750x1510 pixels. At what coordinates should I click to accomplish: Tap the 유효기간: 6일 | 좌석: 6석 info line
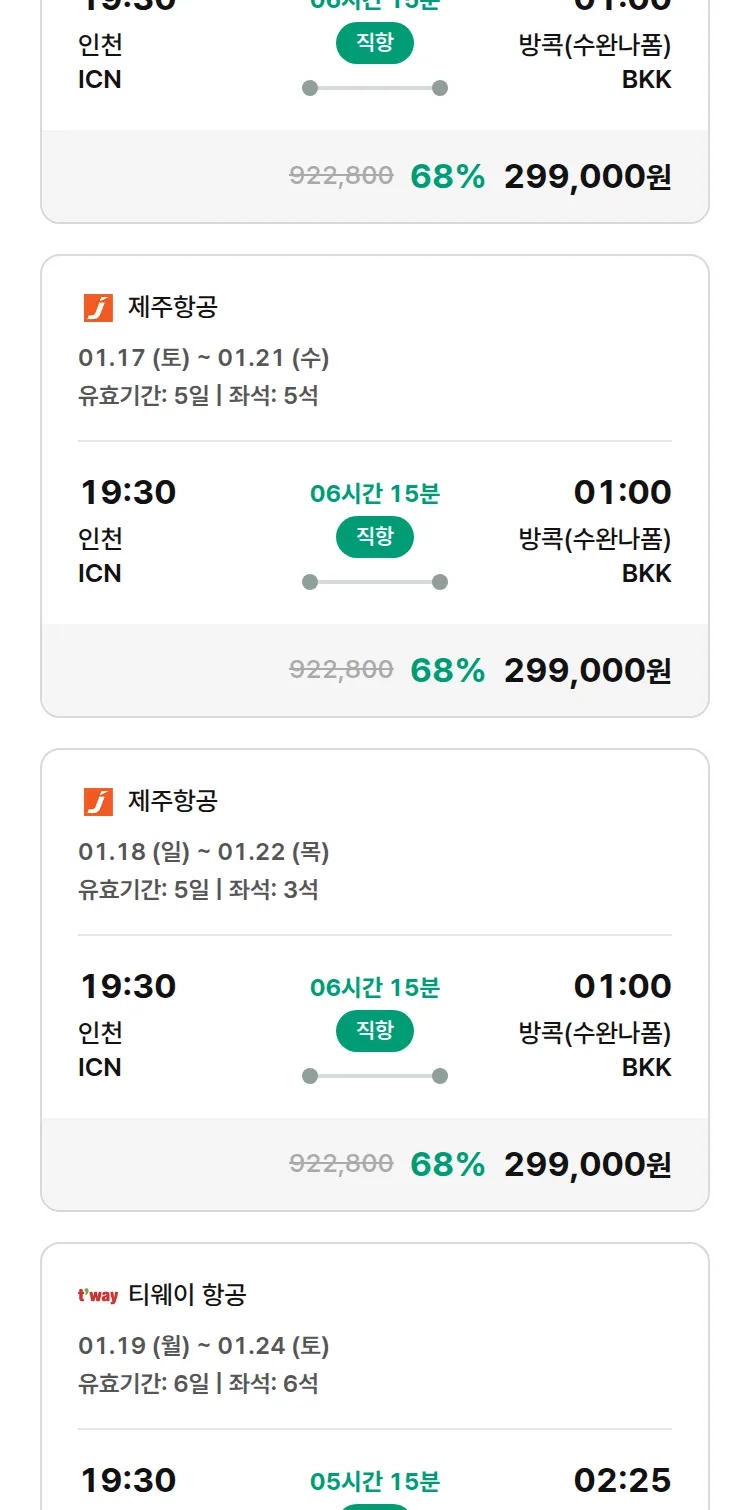[x=198, y=1384]
